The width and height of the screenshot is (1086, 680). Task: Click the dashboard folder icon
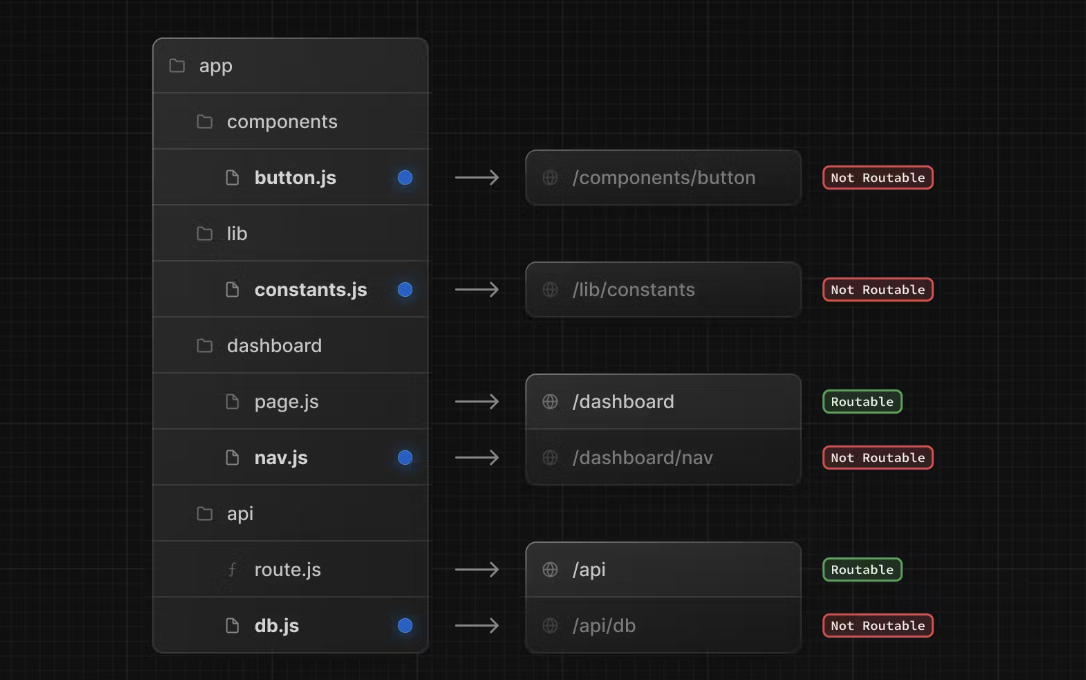click(x=204, y=346)
